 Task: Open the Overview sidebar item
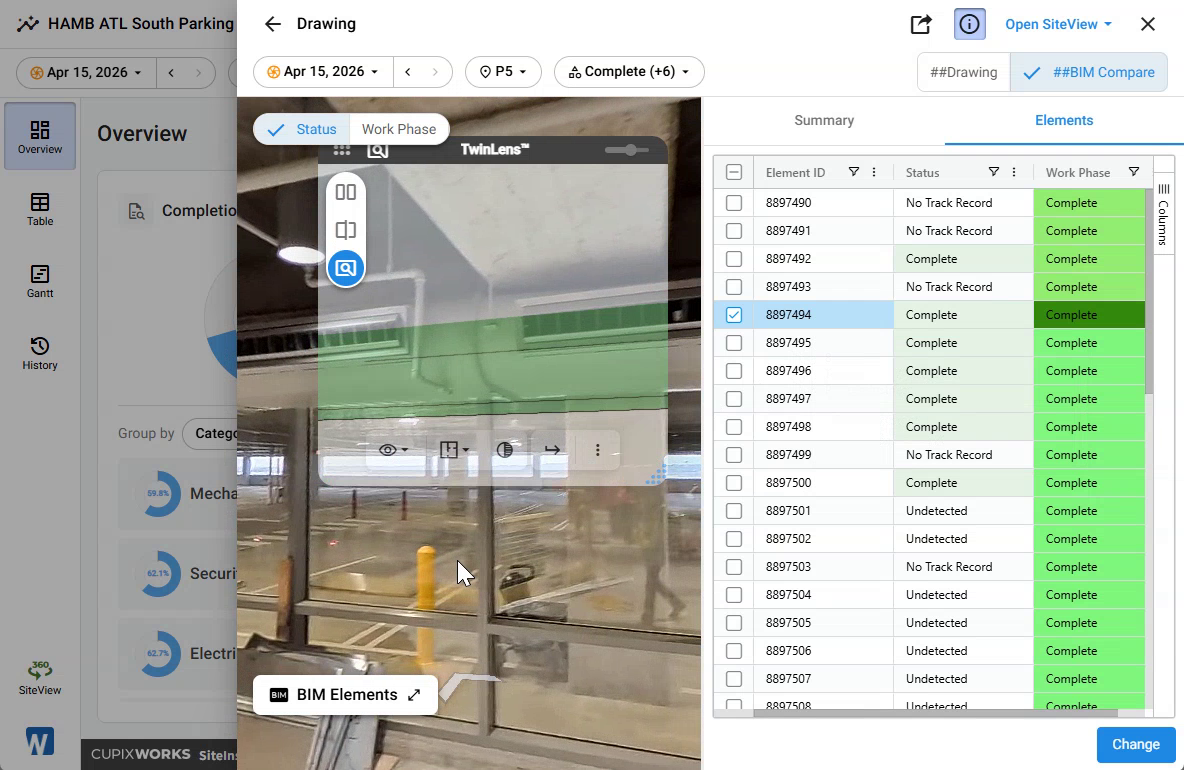[x=40, y=136]
